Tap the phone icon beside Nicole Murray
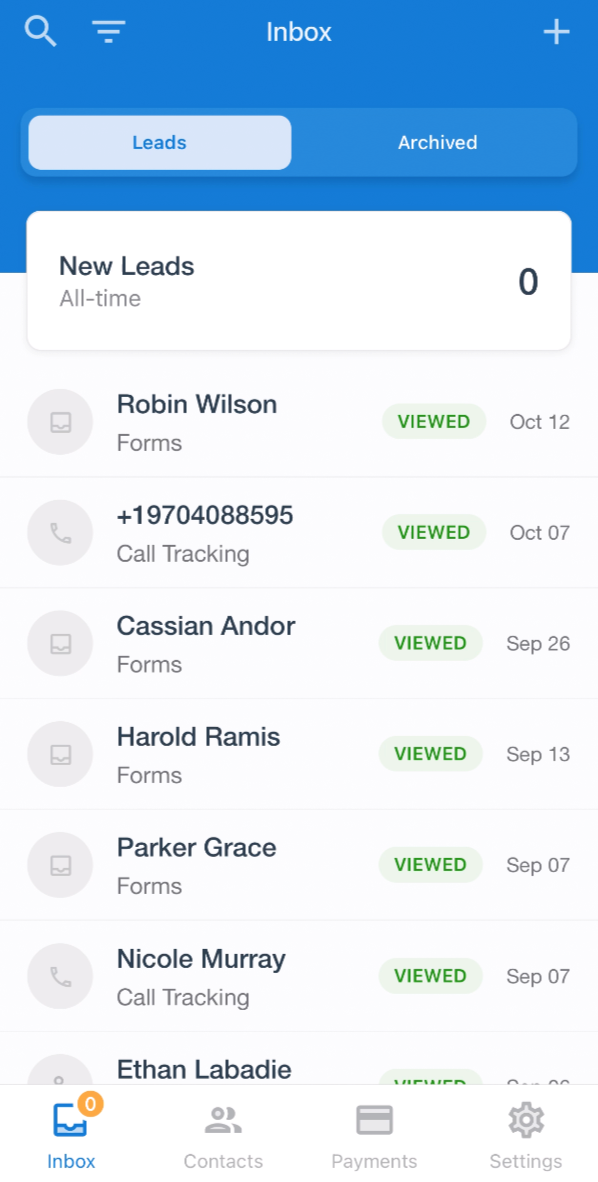This screenshot has height=1182, width=598. (60, 976)
